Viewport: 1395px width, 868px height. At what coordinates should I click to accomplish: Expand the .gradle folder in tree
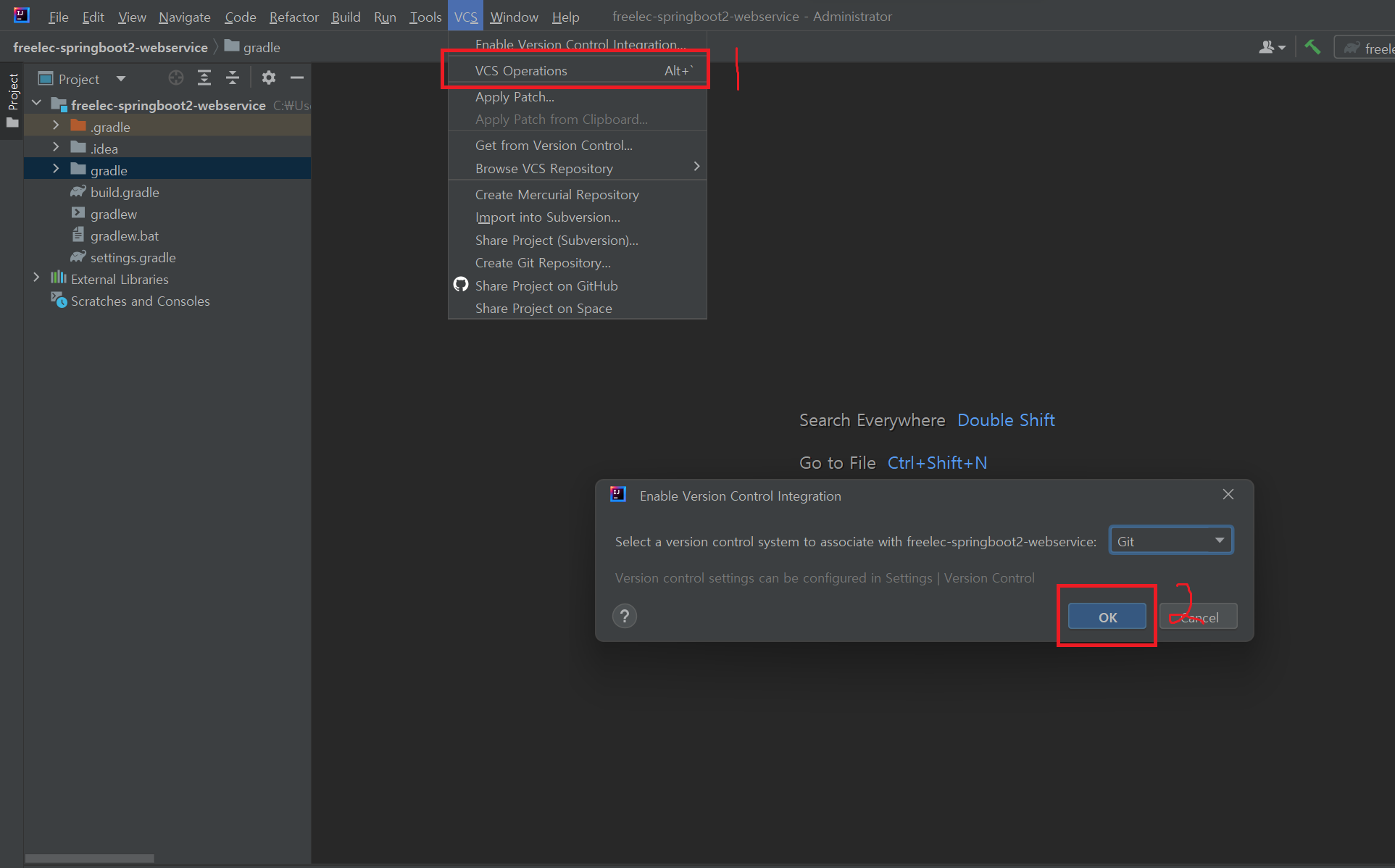coord(56,126)
